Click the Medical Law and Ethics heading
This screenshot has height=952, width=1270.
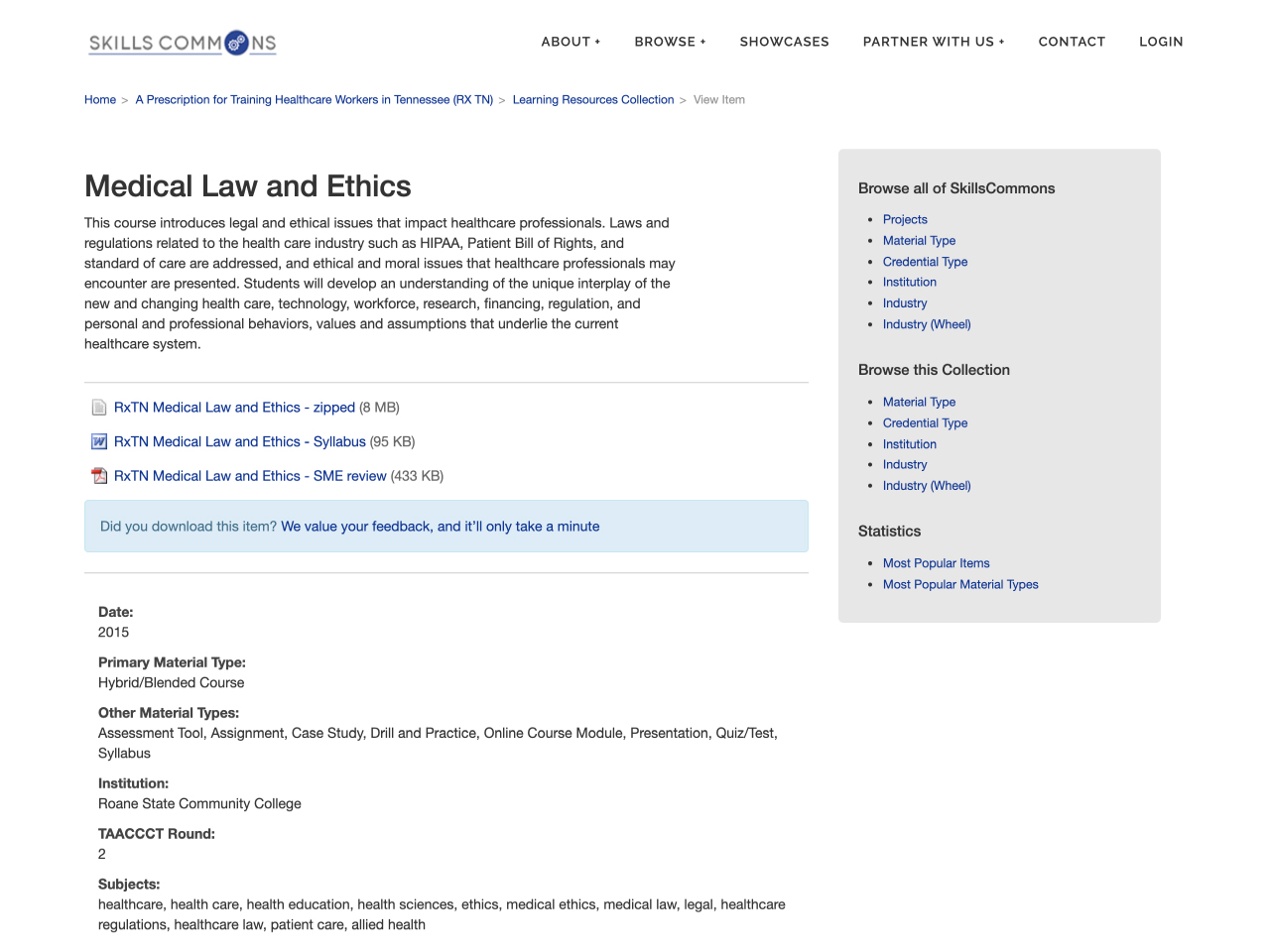pos(248,186)
